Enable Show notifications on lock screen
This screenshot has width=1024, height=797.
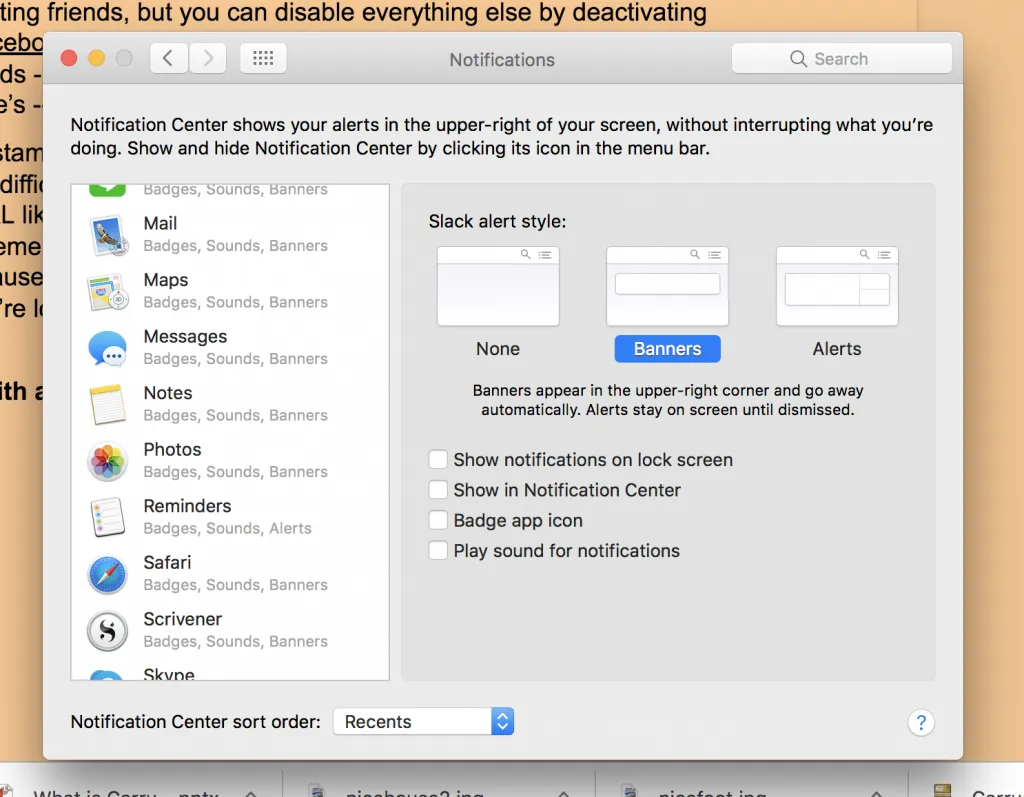coord(438,459)
